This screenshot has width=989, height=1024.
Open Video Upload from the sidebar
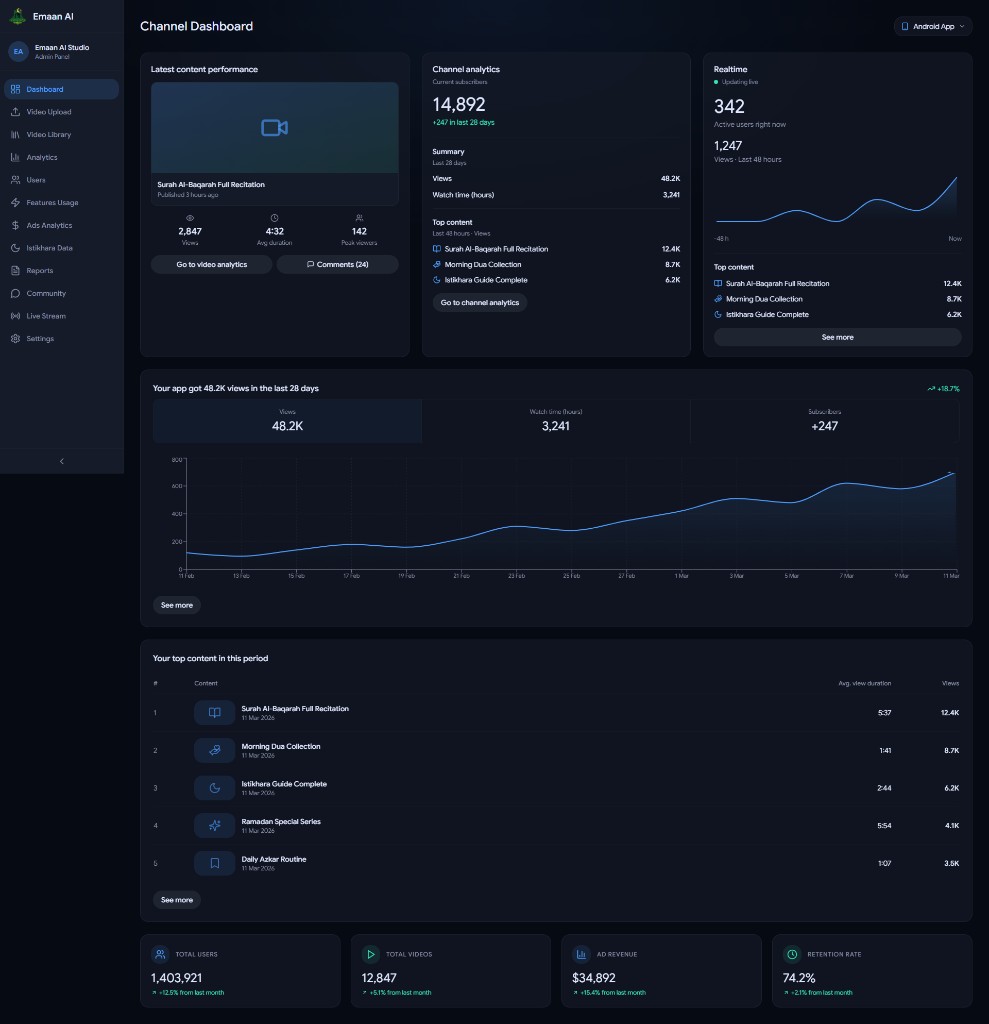(61, 112)
